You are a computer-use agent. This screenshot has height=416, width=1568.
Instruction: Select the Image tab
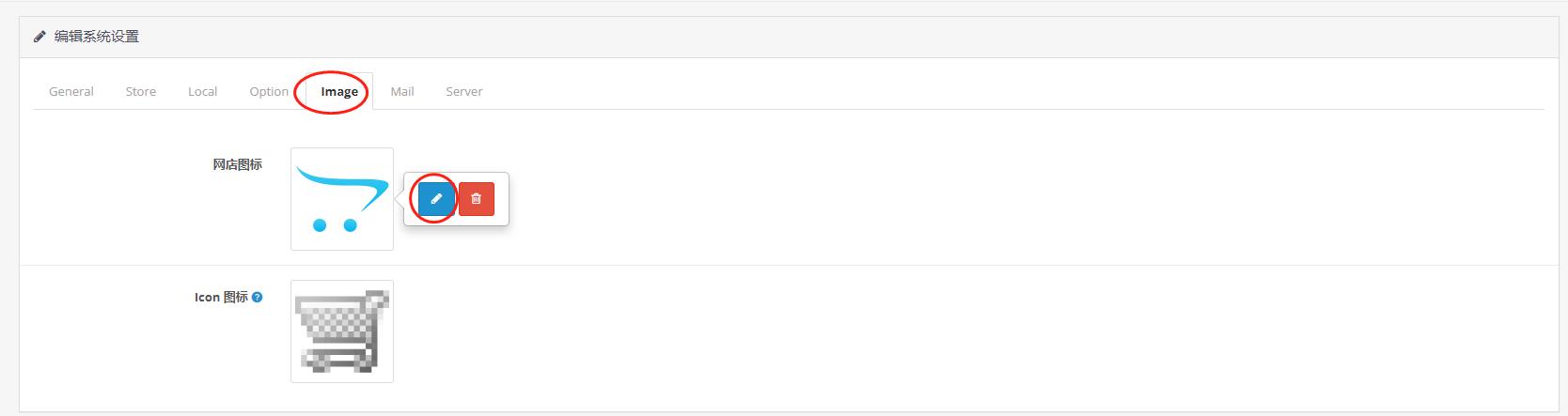339,91
